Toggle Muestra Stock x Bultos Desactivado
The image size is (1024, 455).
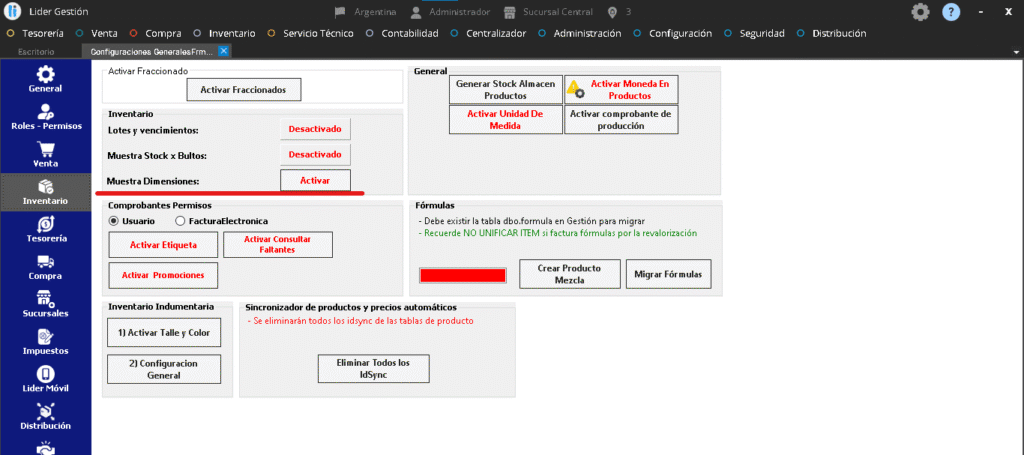(x=315, y=155)
